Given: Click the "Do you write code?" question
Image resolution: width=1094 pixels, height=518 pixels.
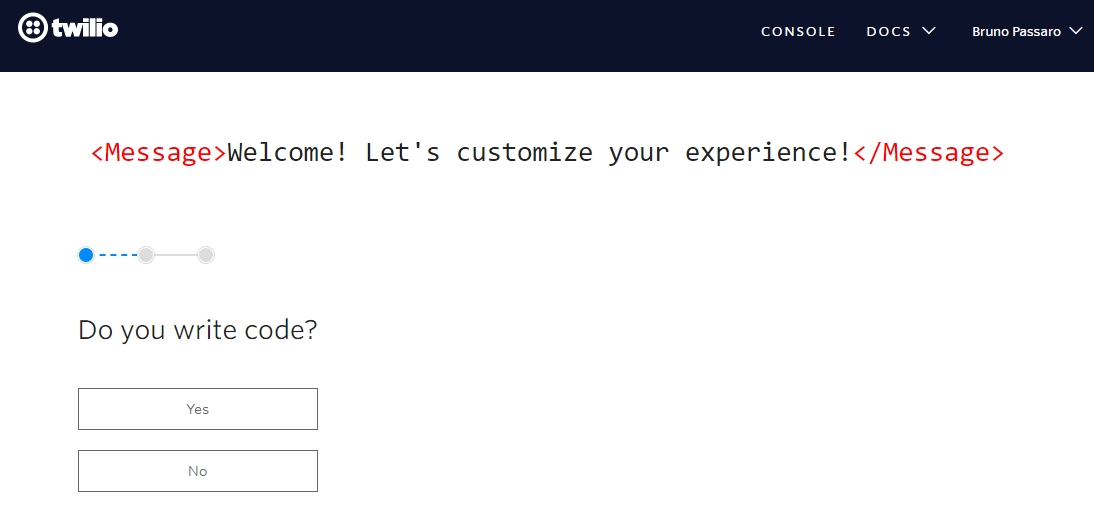Looking at the screenshot, I should click(x=197, y=330).
